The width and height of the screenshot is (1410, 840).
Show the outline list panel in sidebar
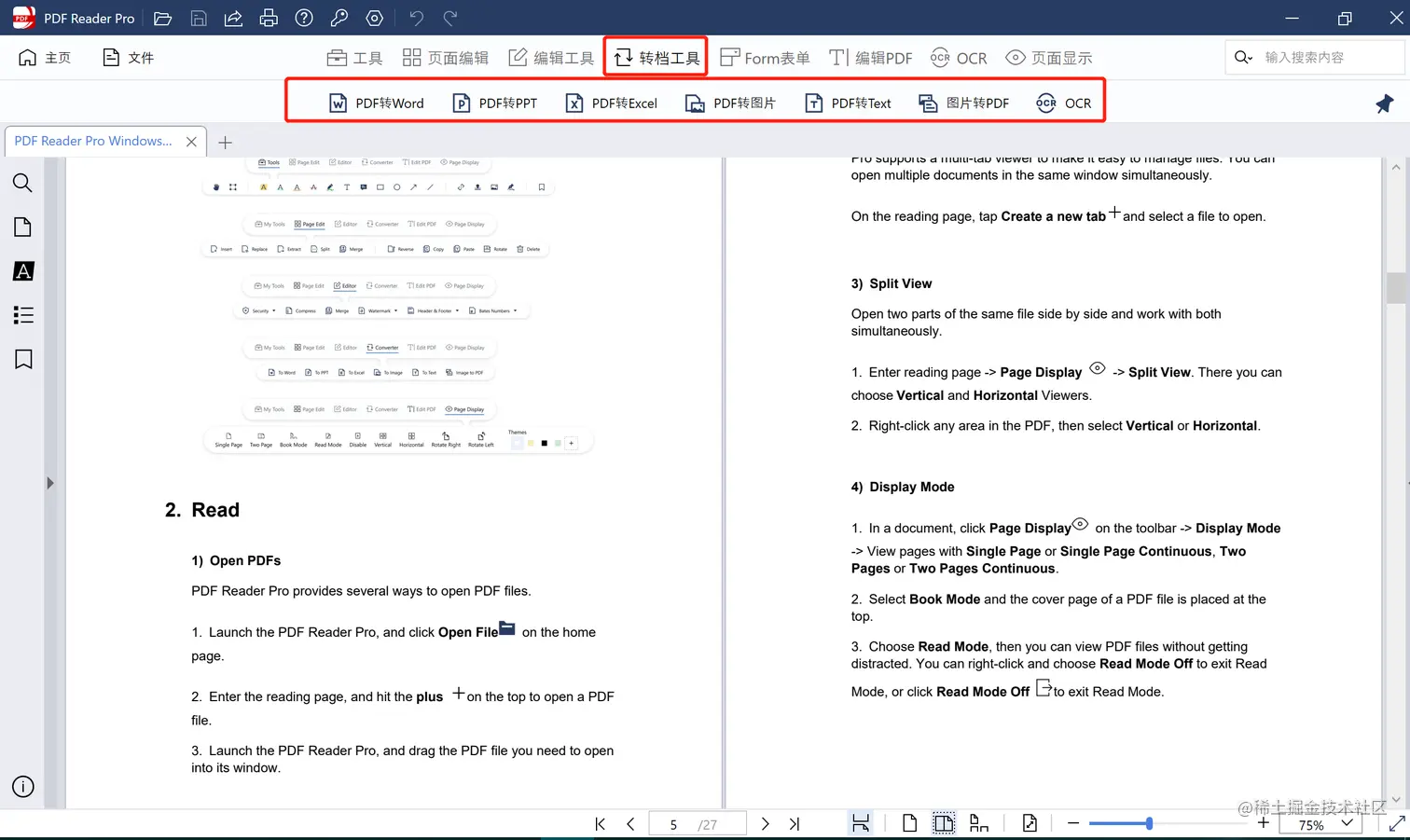pyautogui.click(x=23, y=315)
